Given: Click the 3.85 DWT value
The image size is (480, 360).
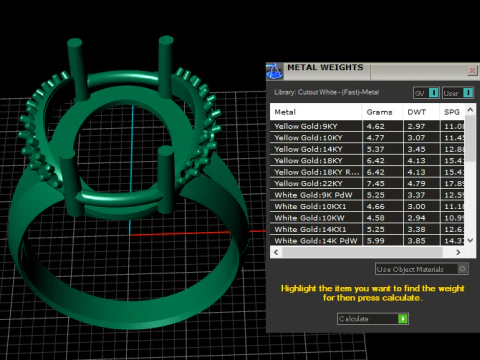Looking at the screenshot, I should 416,241.
